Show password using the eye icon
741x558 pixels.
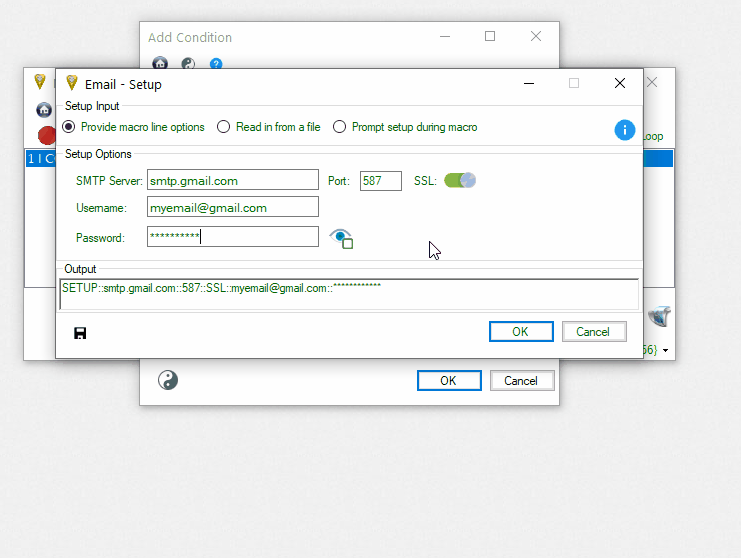[x=341, y=238]
